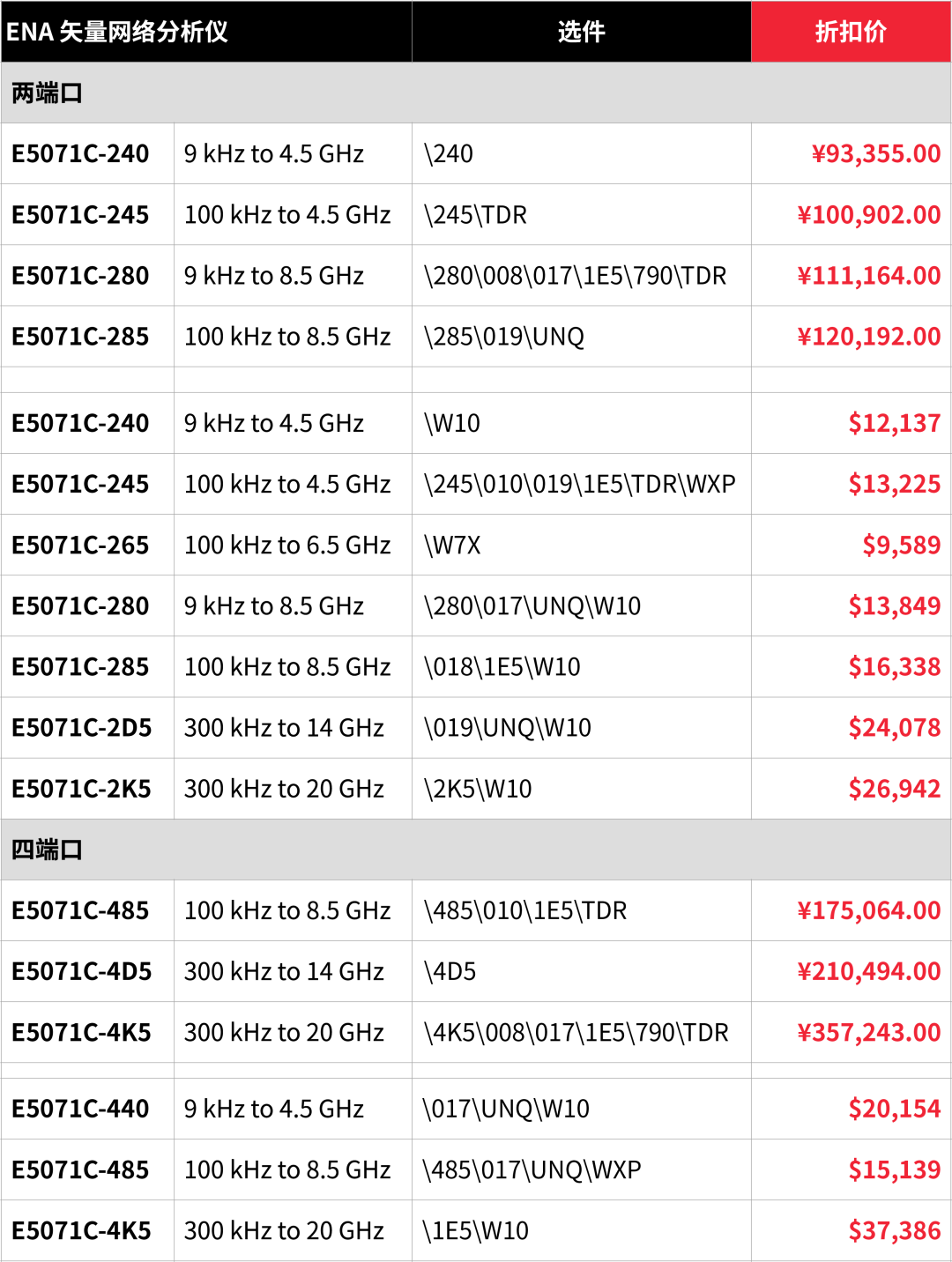Click price ¥100,902.00

(869, 214)
